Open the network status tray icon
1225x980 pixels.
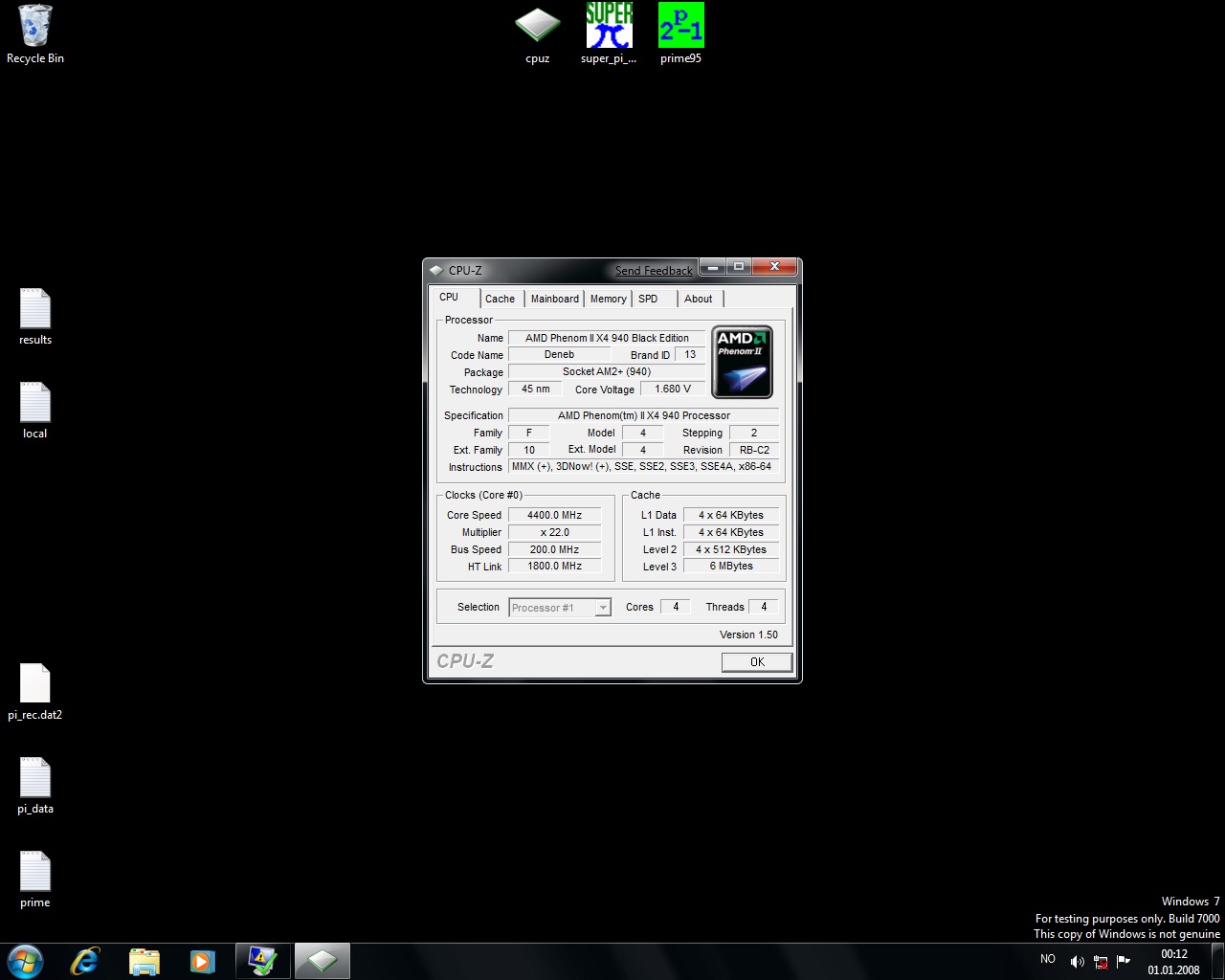pos(1101,962)
